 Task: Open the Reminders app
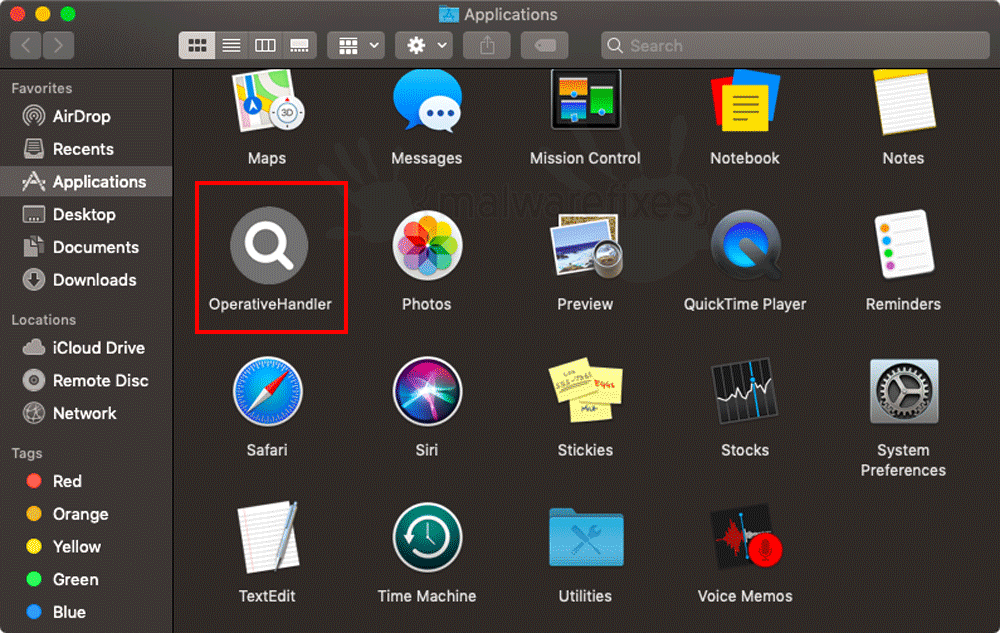[x=904, y=245]
